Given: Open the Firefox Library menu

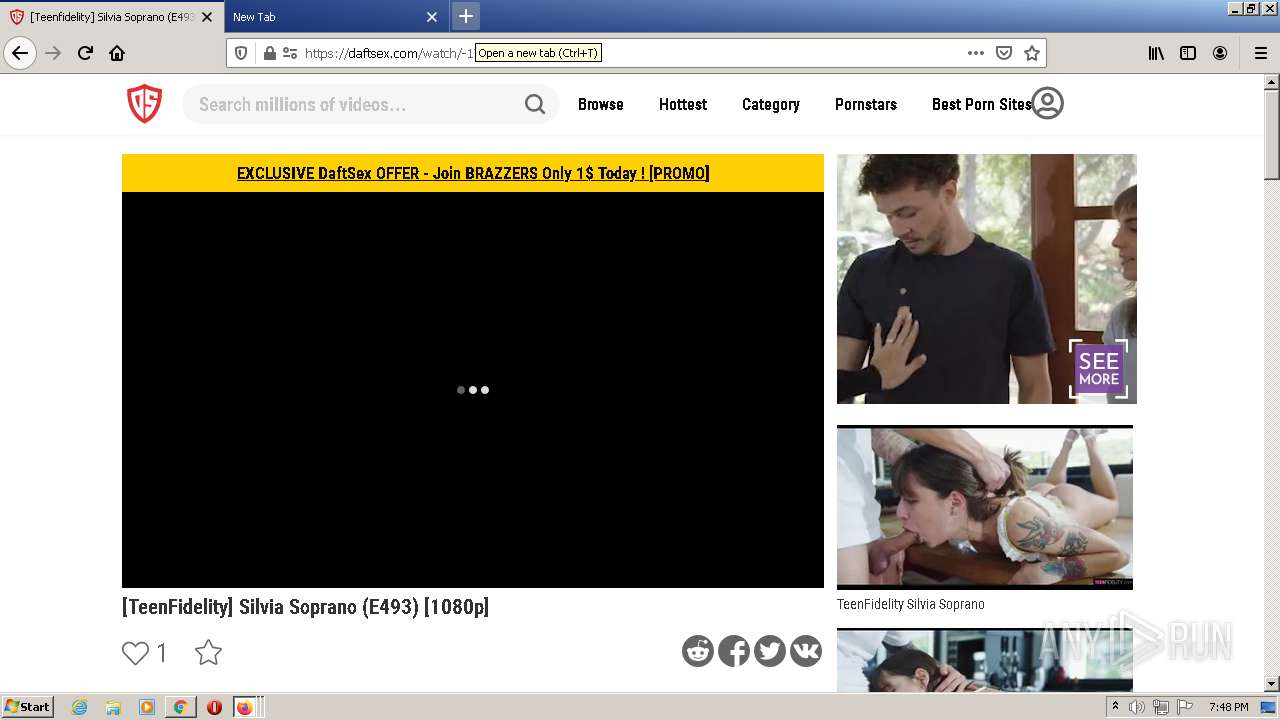Looking at the screenshot, I should [x=1156, y=53].
